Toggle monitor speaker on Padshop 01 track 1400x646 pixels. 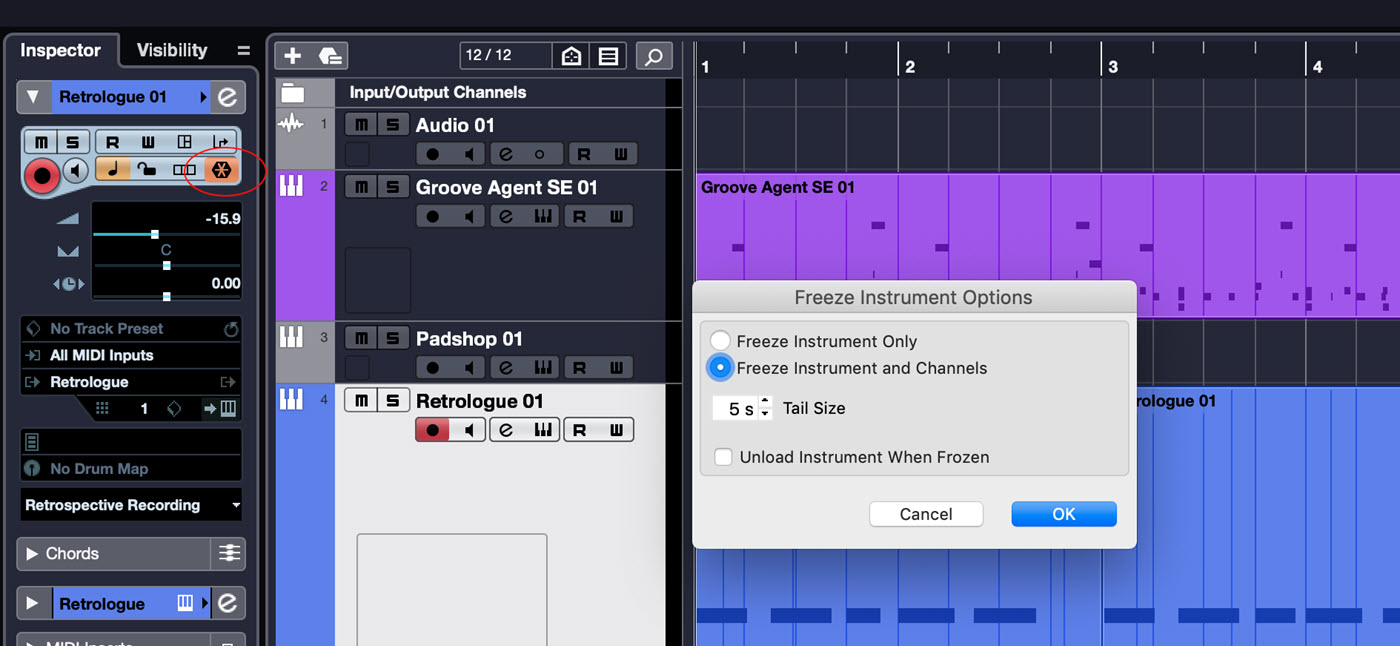[x=468, y=369]
